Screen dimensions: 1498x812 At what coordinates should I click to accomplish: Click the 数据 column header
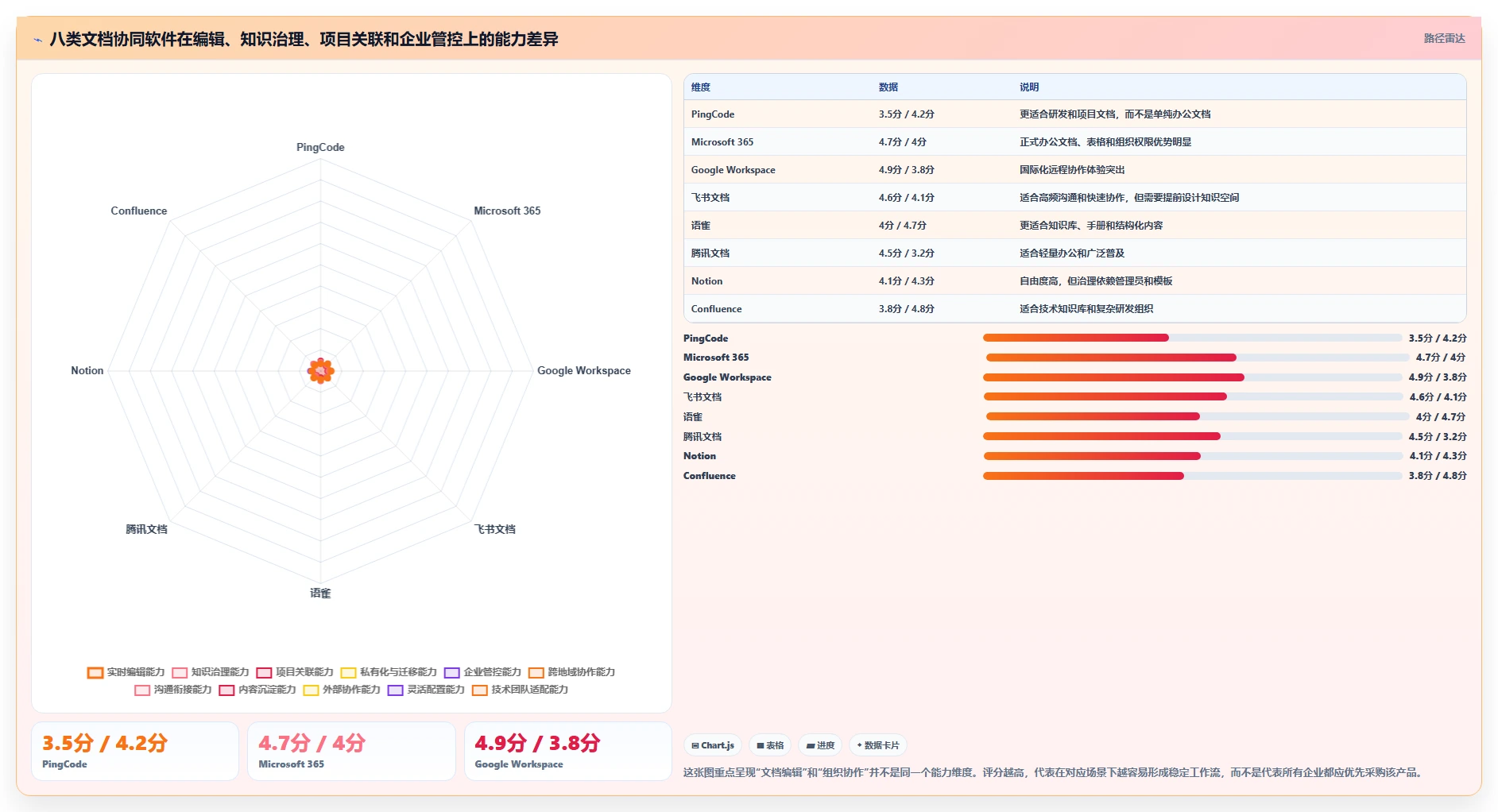click(888, 87)
